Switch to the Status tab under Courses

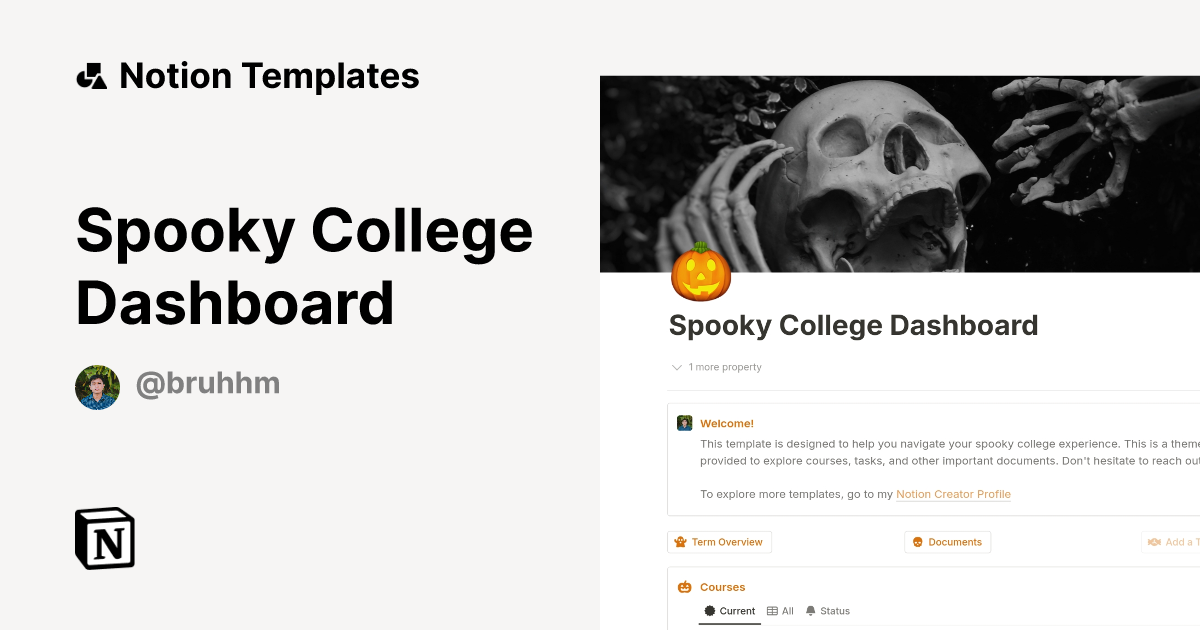[x=834, y=611]
